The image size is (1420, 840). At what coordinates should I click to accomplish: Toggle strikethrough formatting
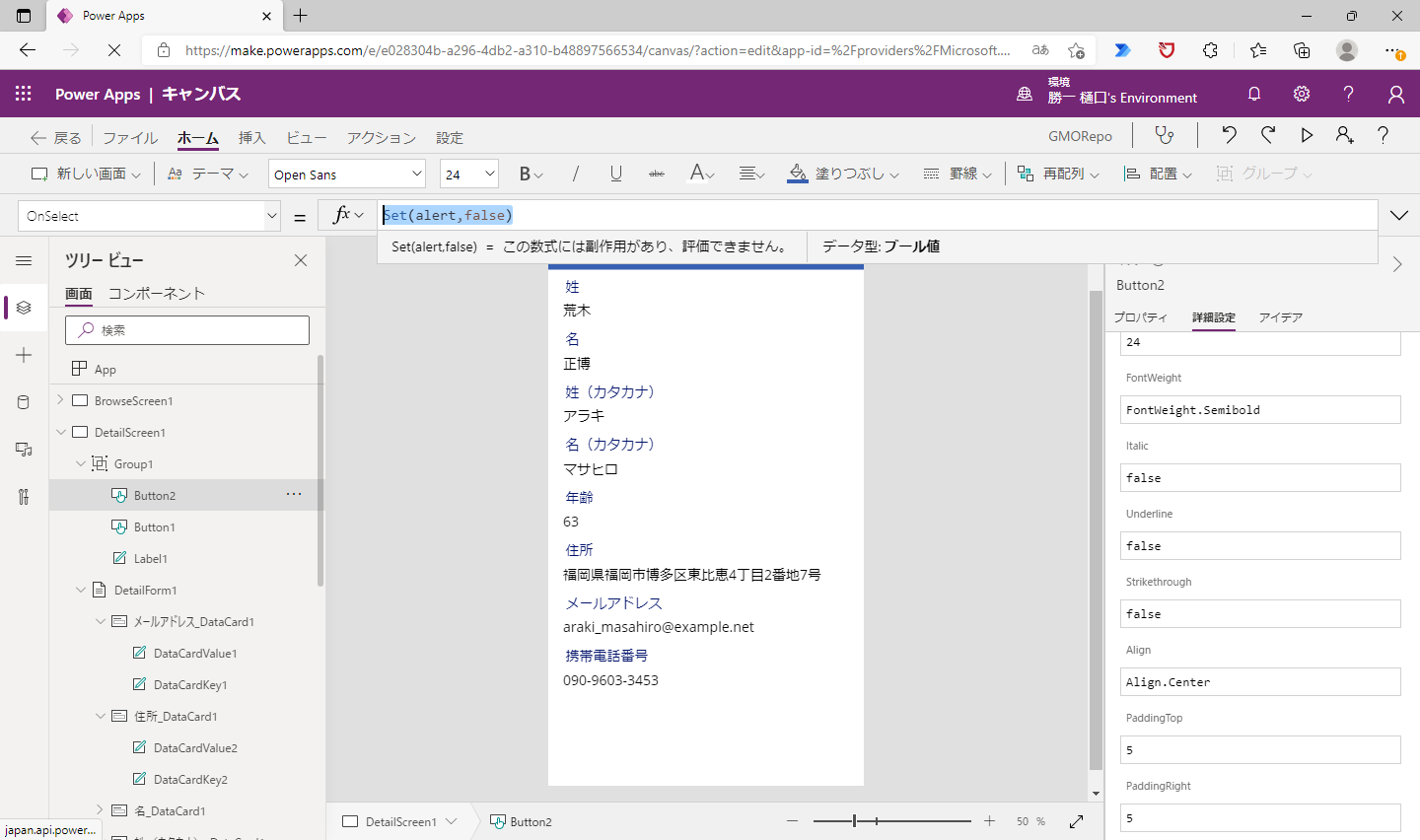pyautogui.click(x=657, y=174)
